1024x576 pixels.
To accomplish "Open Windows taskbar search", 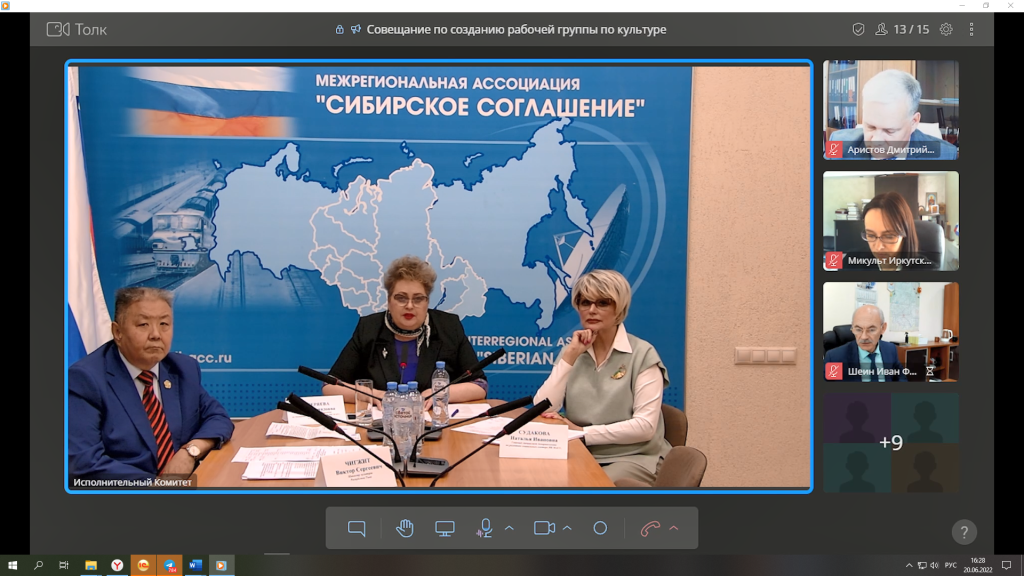I will pyautogui.click(x=39, y=566).
